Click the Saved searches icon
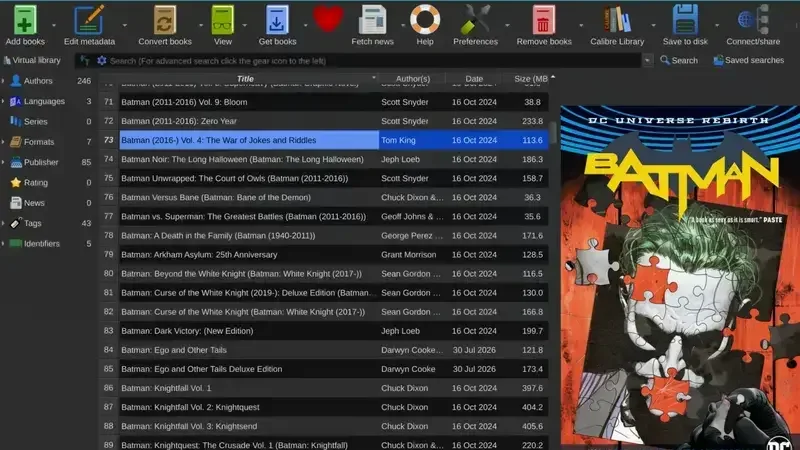The height and width of the screenshot is (450, 800). [718, 60]
